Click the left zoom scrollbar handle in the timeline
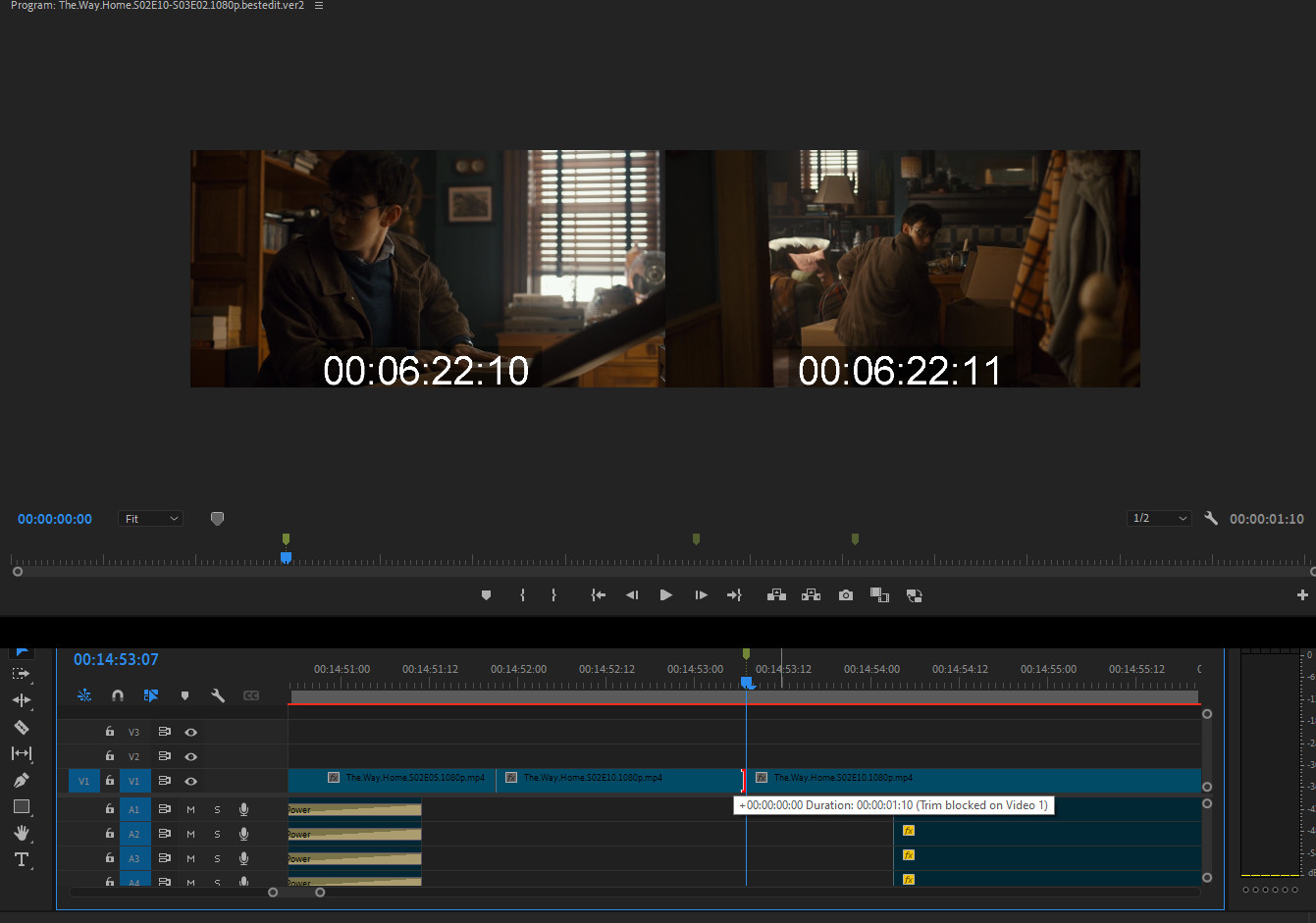This screenshot has height=923, width=1316. (273, 892)
